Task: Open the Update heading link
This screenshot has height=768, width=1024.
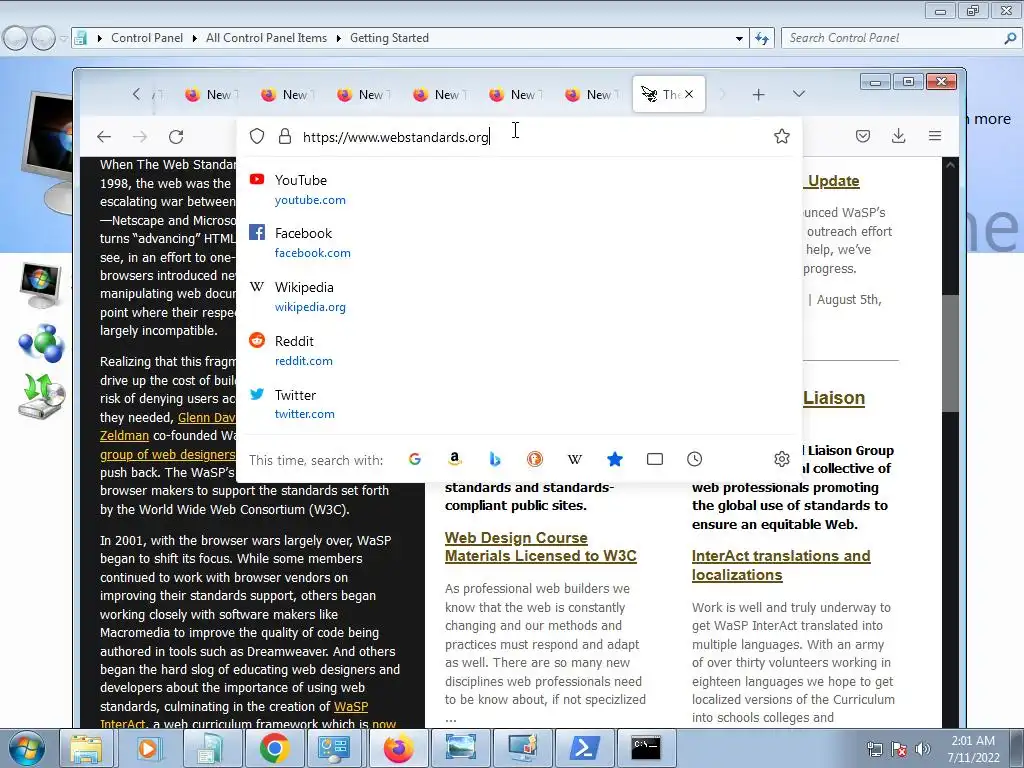Action: click(x=831, y=181)
